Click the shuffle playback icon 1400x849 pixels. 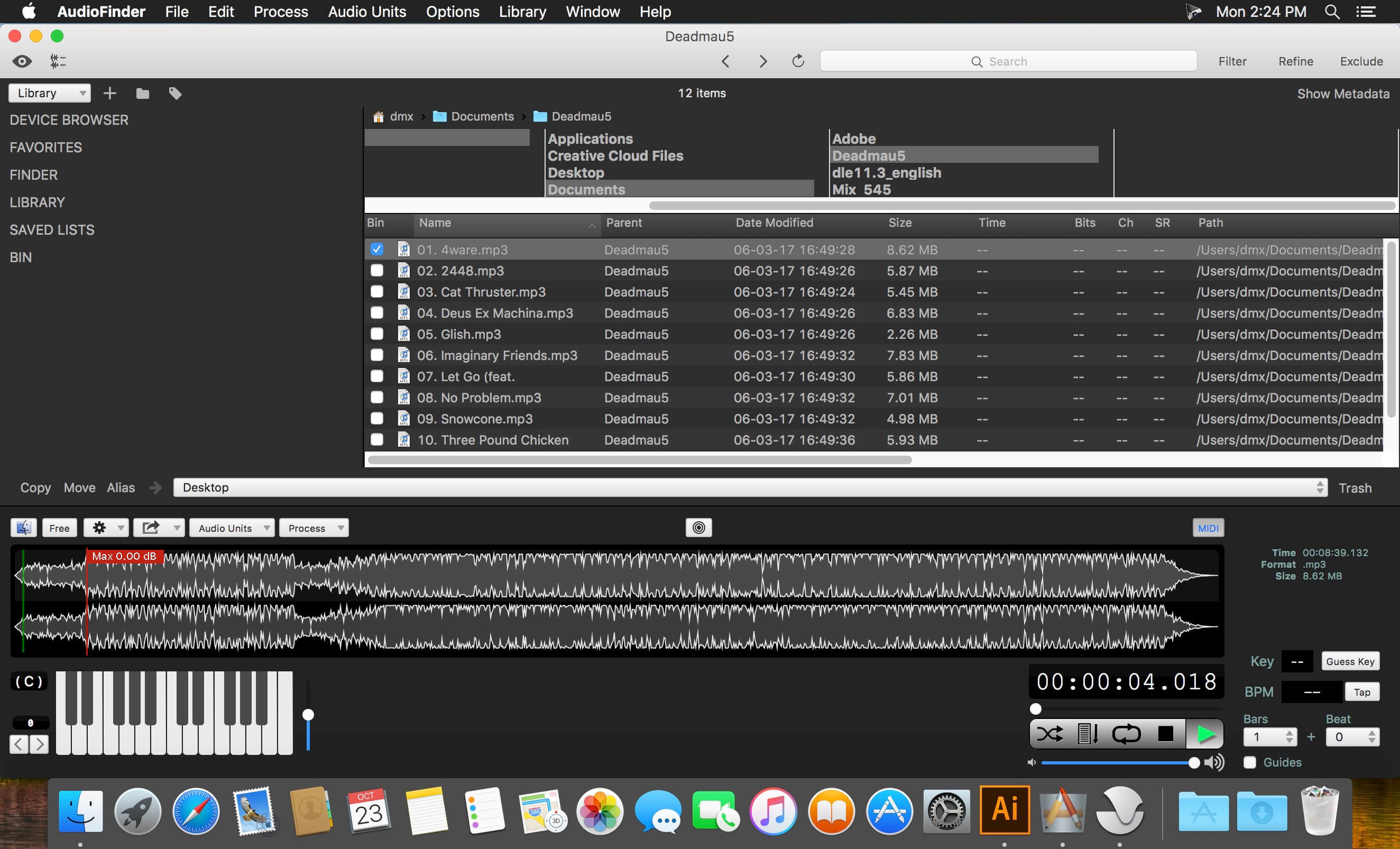point(1049,734)
